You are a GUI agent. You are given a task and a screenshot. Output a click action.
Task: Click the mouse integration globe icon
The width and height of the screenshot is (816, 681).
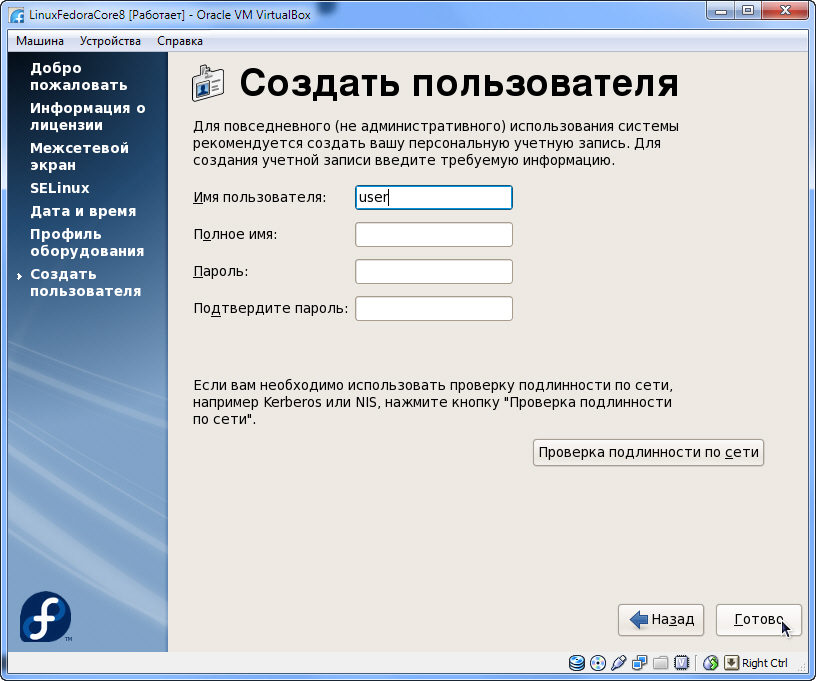tap(710, 663)
